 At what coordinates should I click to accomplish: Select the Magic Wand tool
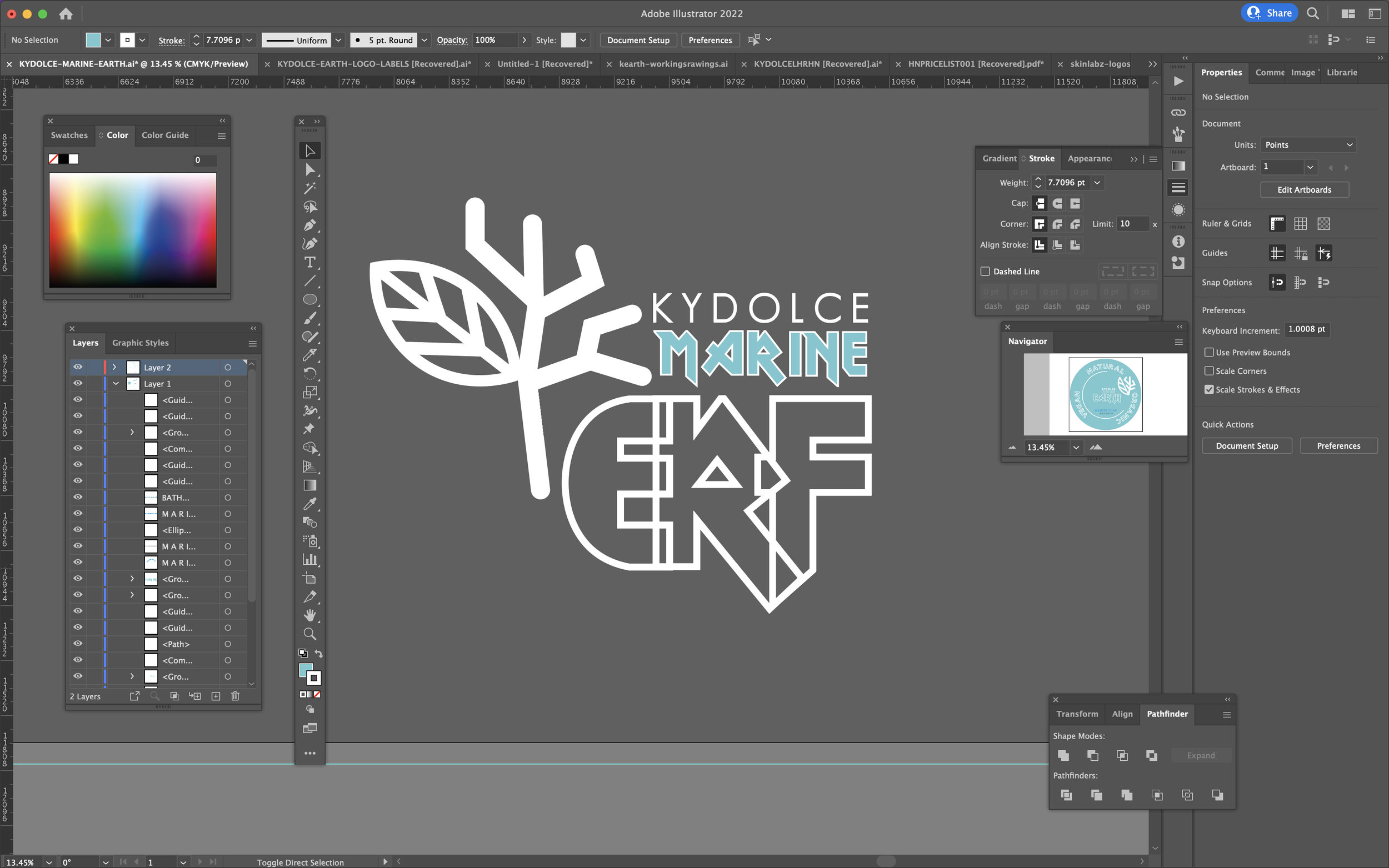(x=309, y=188)
